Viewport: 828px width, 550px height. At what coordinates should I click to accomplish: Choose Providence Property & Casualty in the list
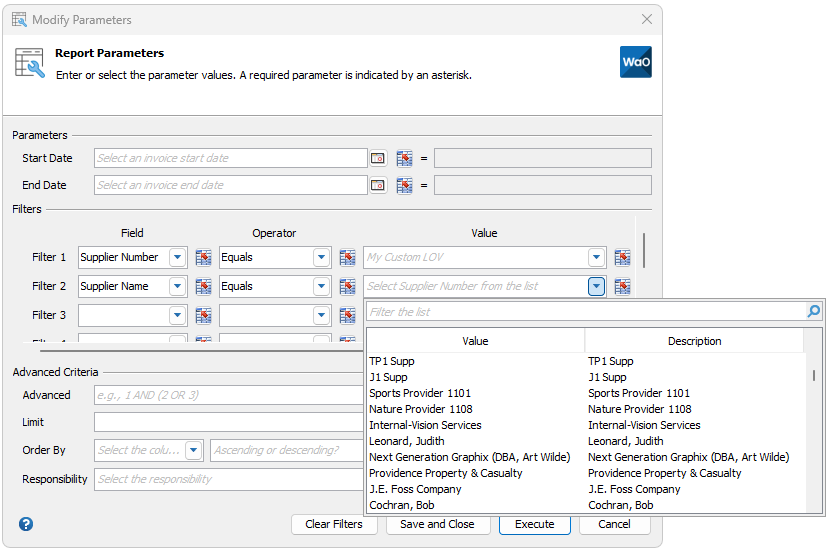445,473
